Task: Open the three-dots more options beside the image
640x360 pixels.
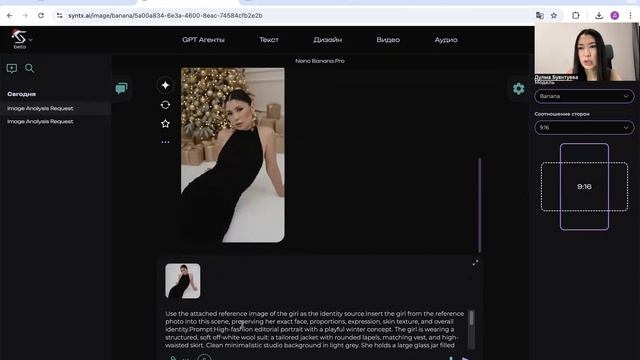Action: (165, 142)
